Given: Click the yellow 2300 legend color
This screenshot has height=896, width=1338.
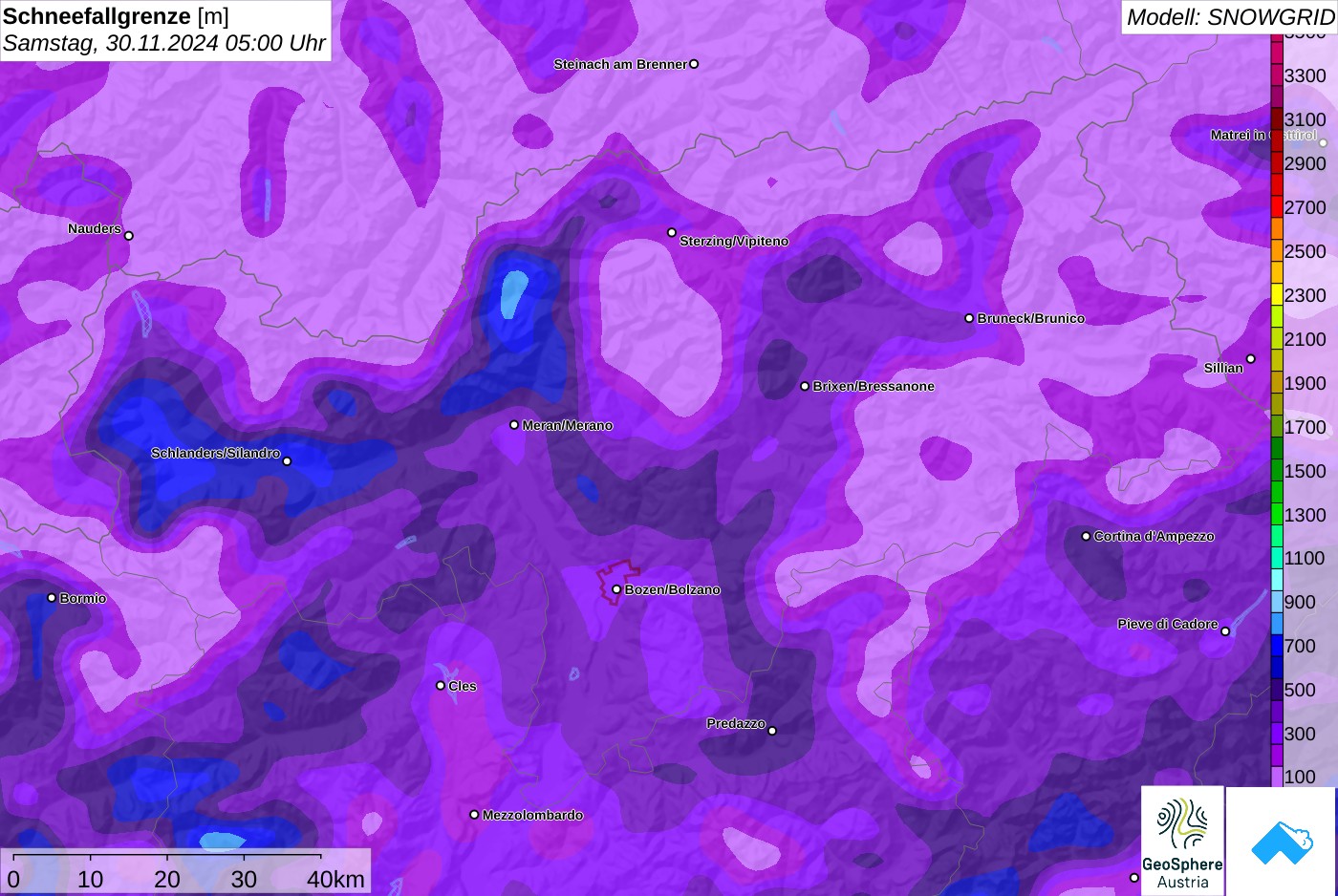Looking at the screenshot, I should (1276, 295).
